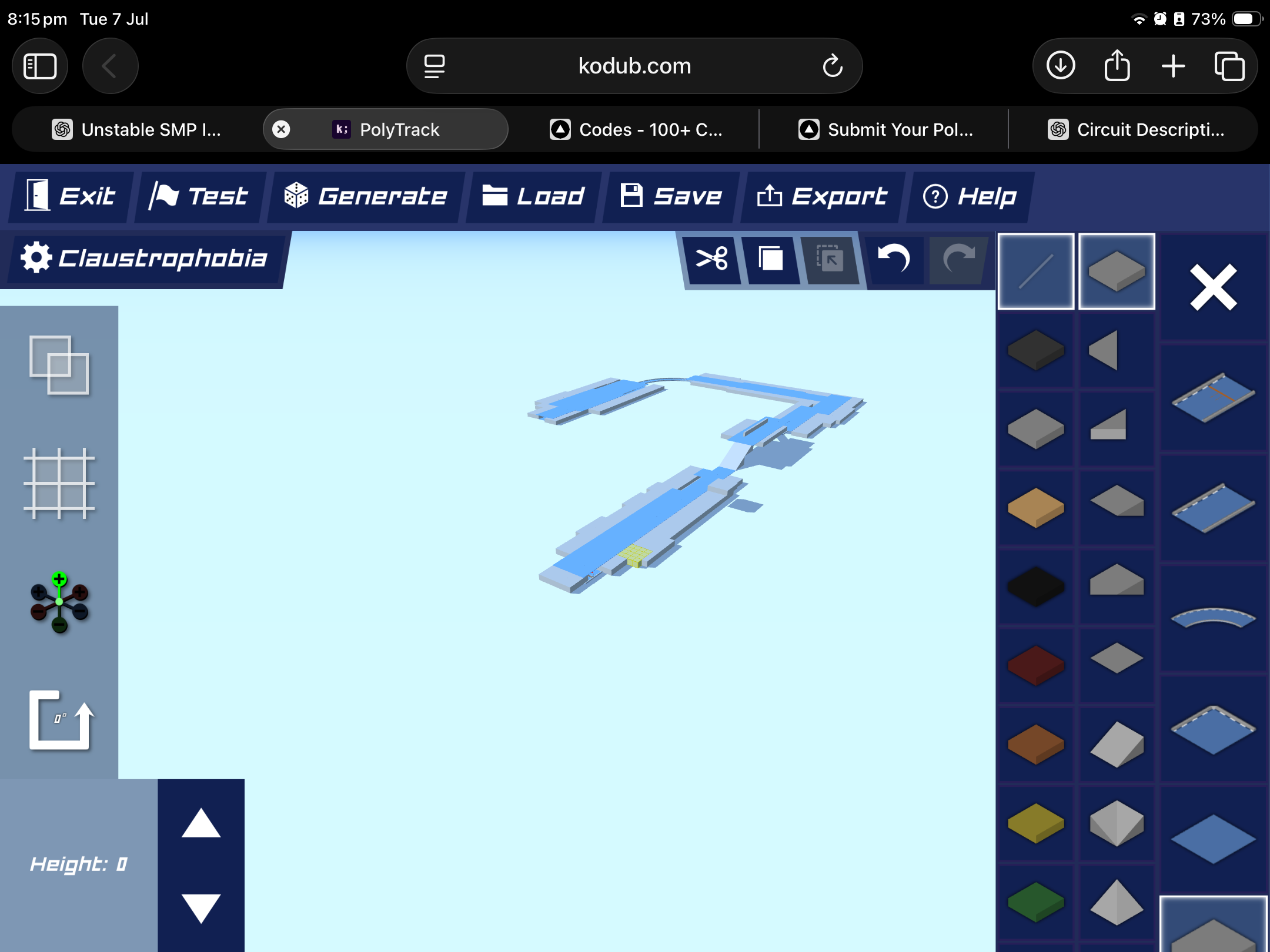Select the cut scissors tool

click(711, 259)
